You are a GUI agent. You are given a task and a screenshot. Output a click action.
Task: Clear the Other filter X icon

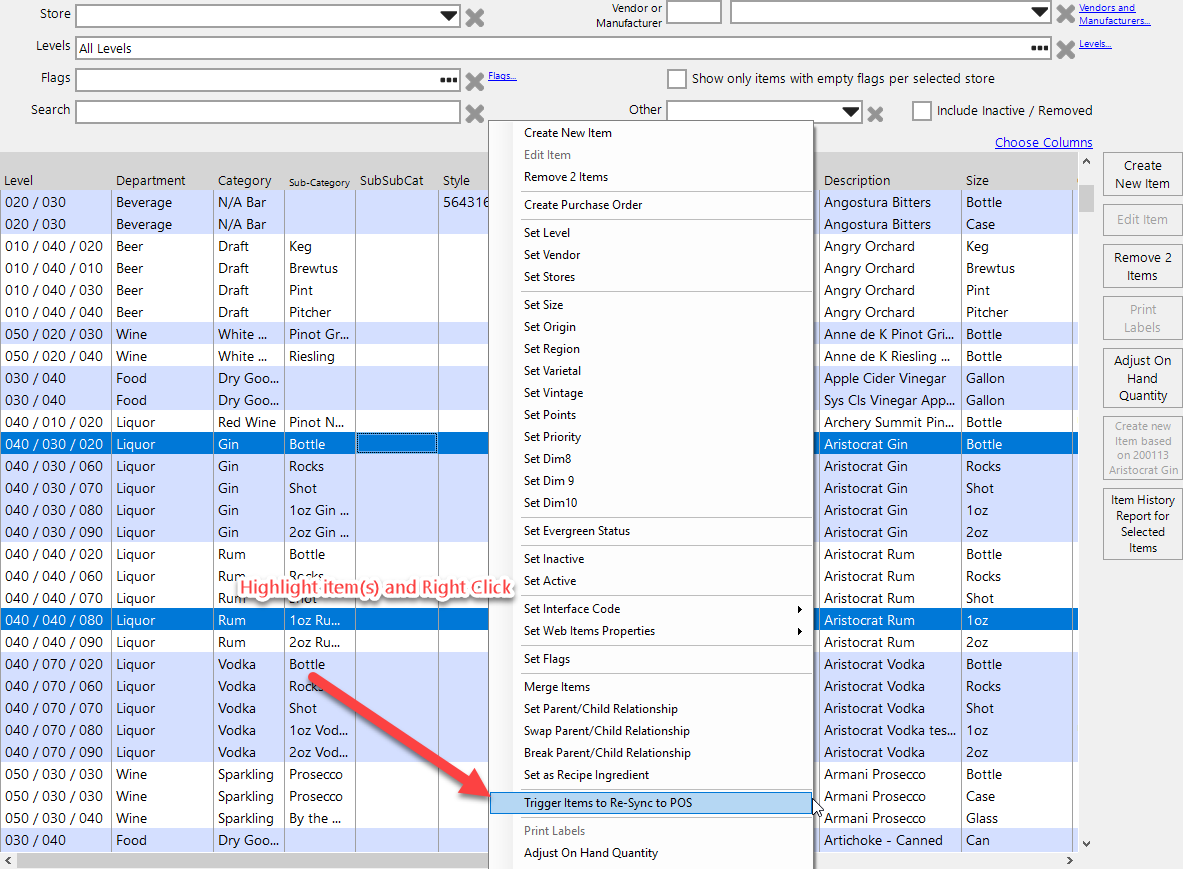point(875,113)
